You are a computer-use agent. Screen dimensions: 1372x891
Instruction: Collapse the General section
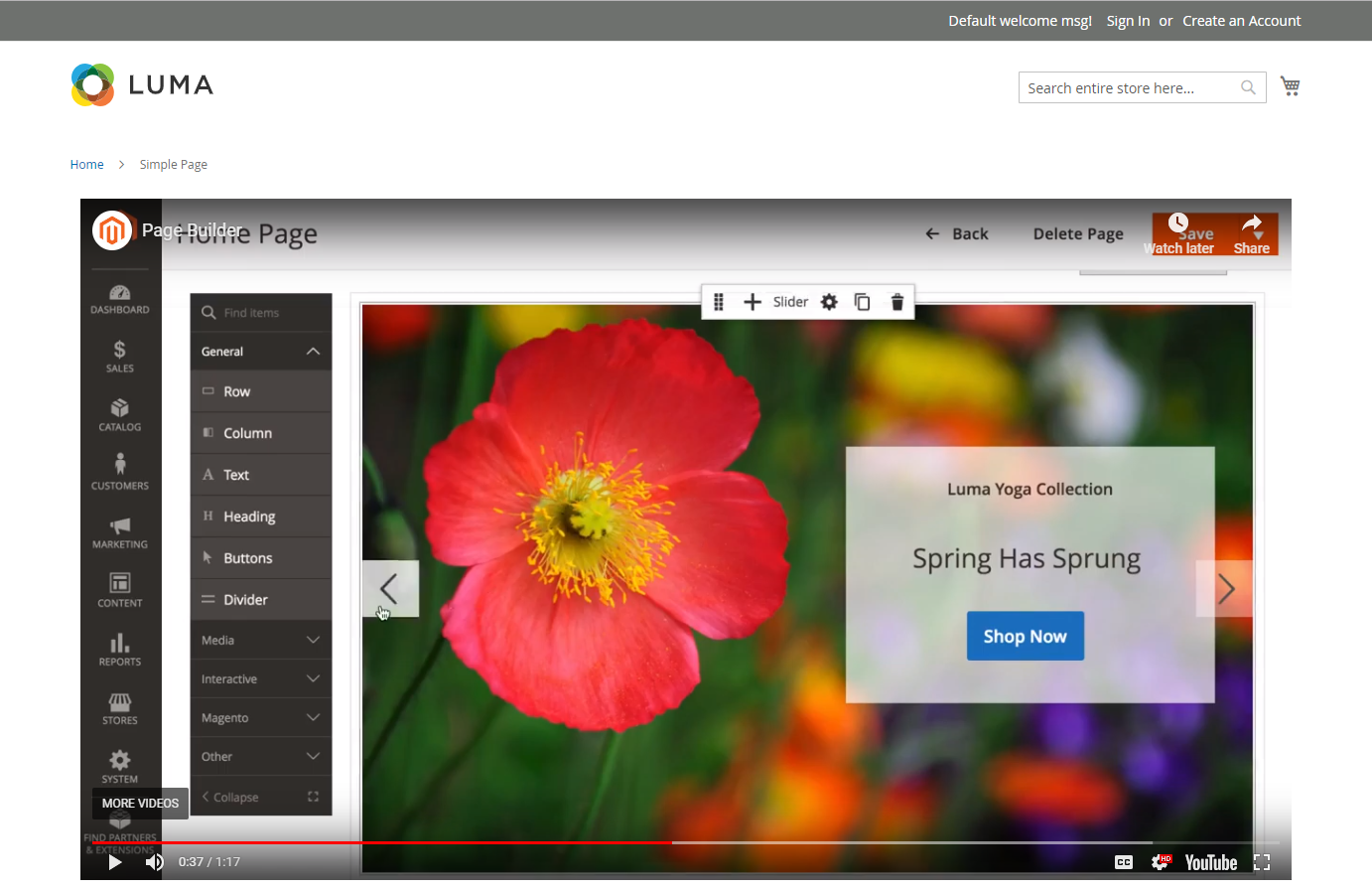tap(261, 352)
